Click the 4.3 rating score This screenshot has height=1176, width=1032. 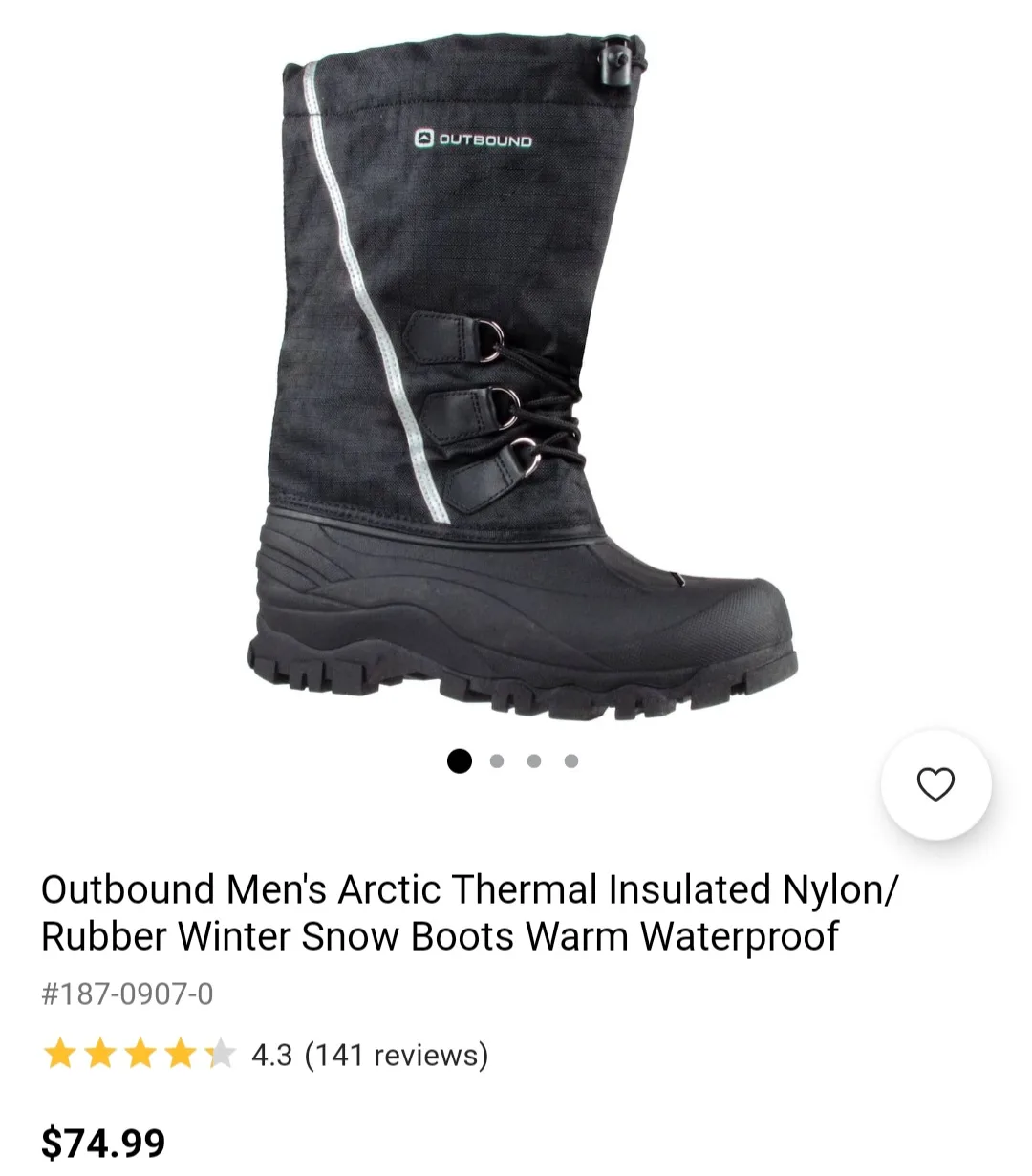pyautogui.click(x=271, y=1056)
